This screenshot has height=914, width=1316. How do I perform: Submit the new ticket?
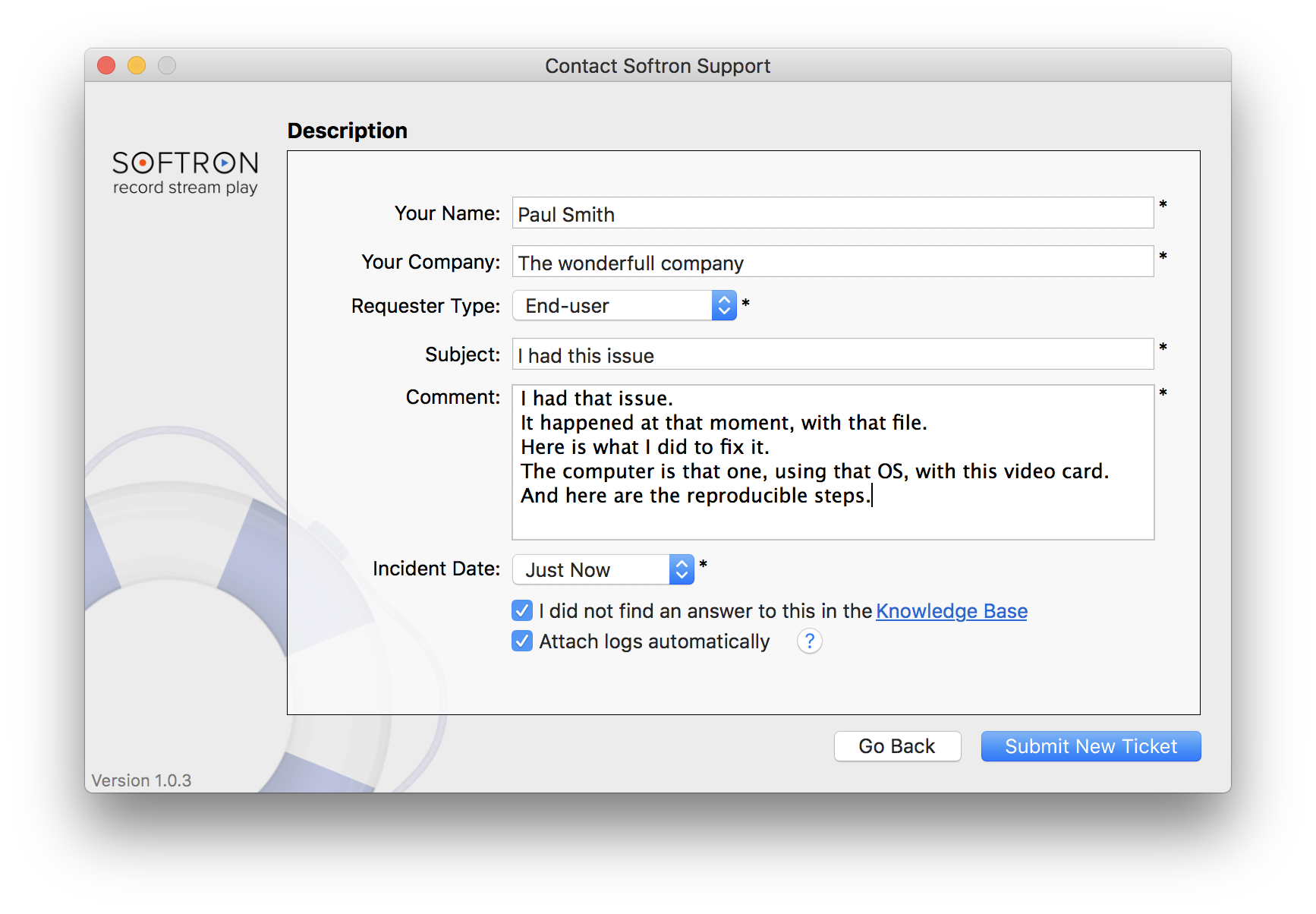[x=1091, y=746]
